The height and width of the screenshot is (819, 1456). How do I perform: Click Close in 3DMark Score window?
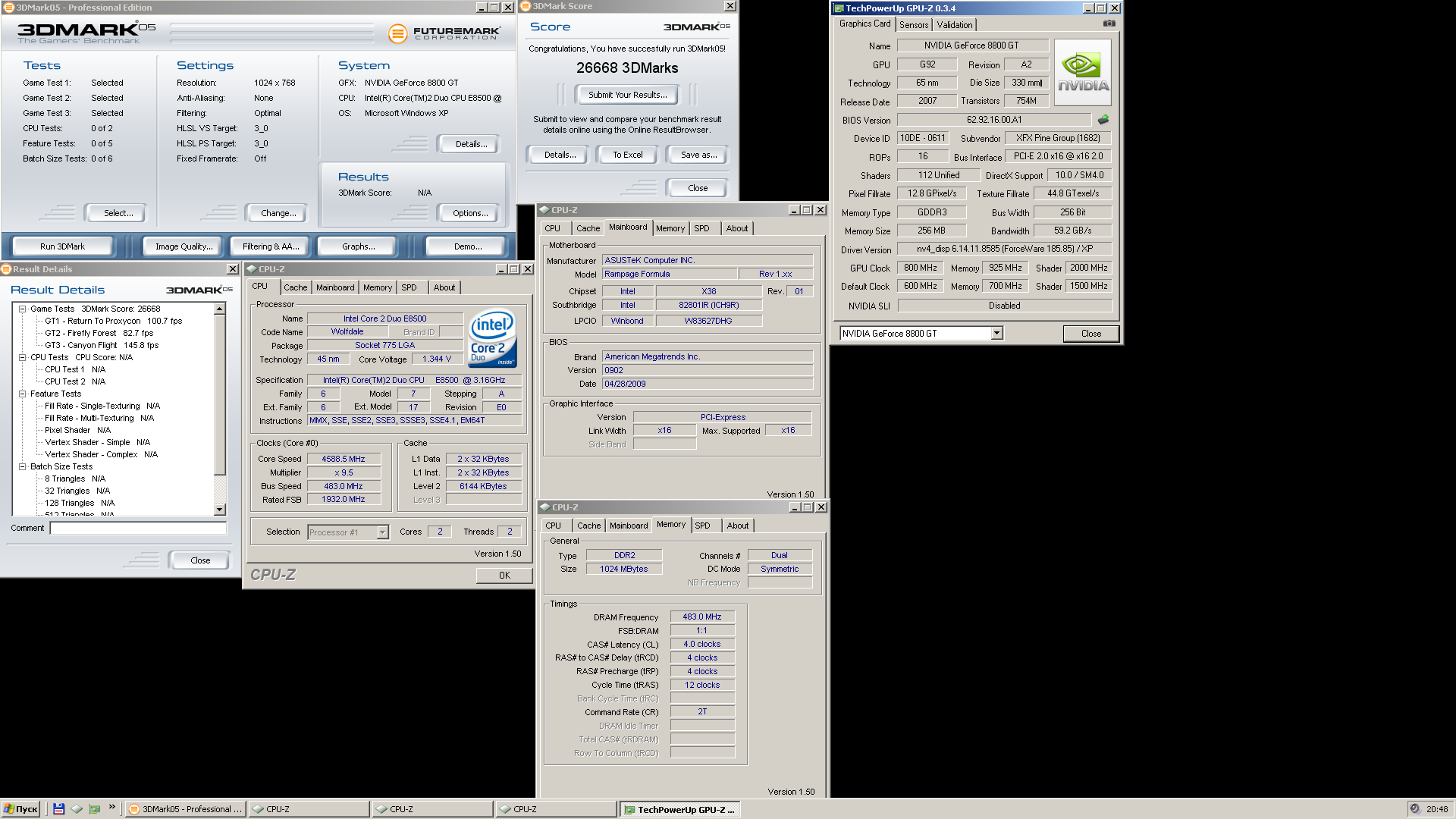[x=698, y=188]
